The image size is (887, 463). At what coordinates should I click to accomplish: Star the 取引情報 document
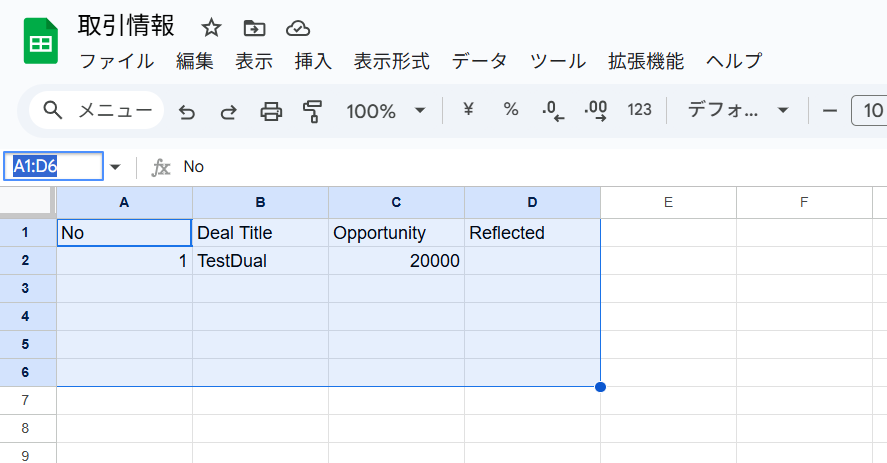pos(211,27)
